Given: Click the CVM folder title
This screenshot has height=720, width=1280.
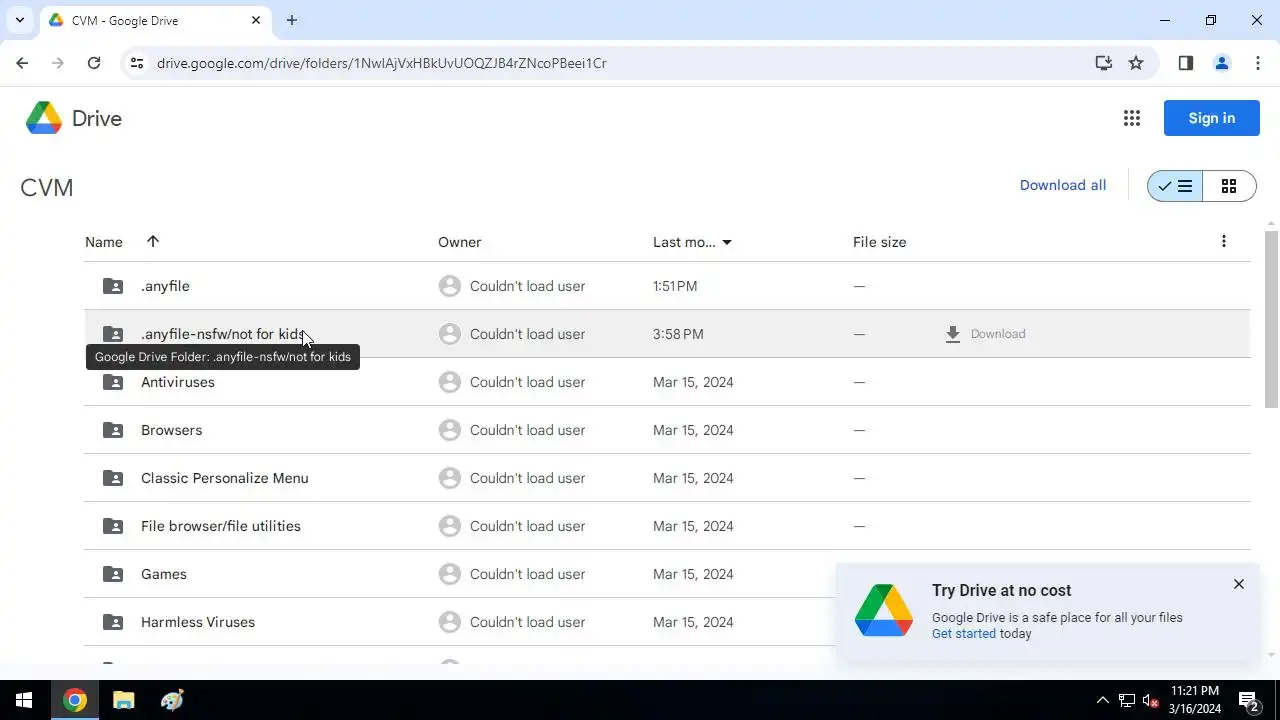Looking at the screenshot, I should click(47, 188).
